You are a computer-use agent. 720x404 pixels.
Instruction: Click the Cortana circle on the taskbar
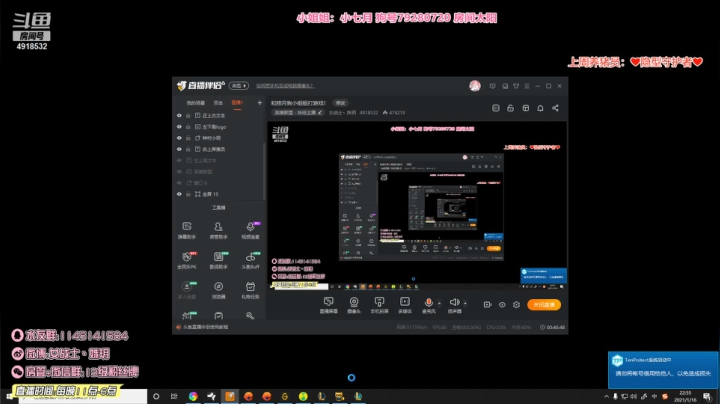point(156,396)
